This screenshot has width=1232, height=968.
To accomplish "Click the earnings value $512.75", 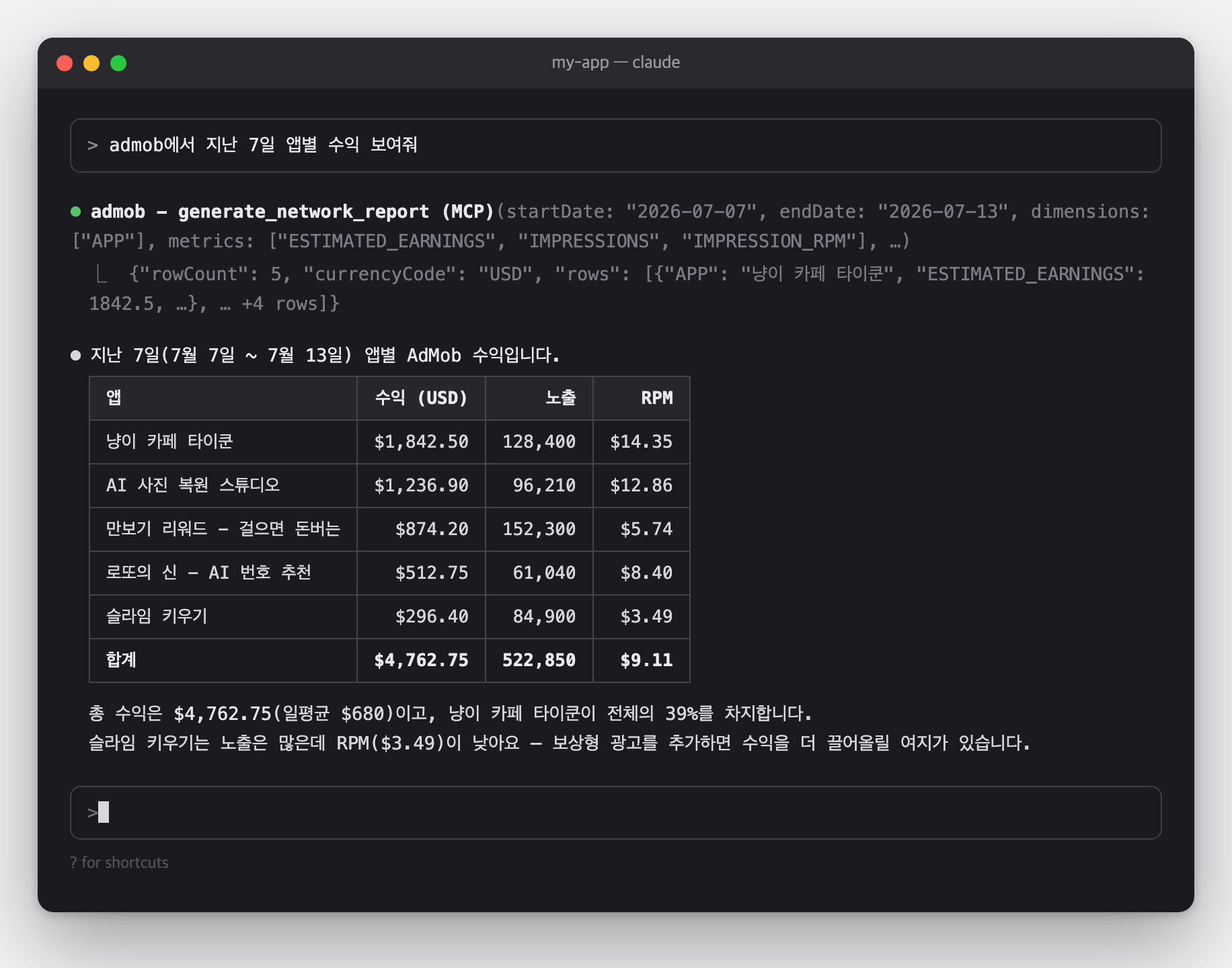I will (432, 573).
